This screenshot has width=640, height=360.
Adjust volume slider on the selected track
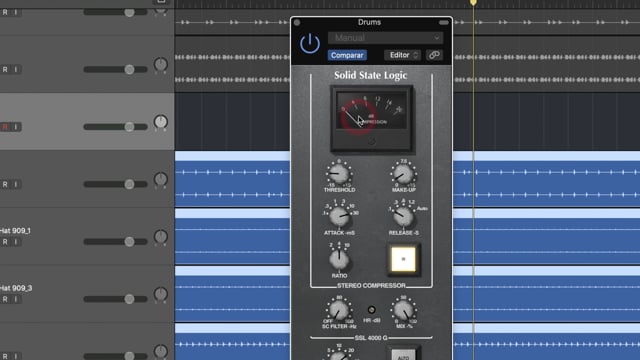[x=116, y=127]
